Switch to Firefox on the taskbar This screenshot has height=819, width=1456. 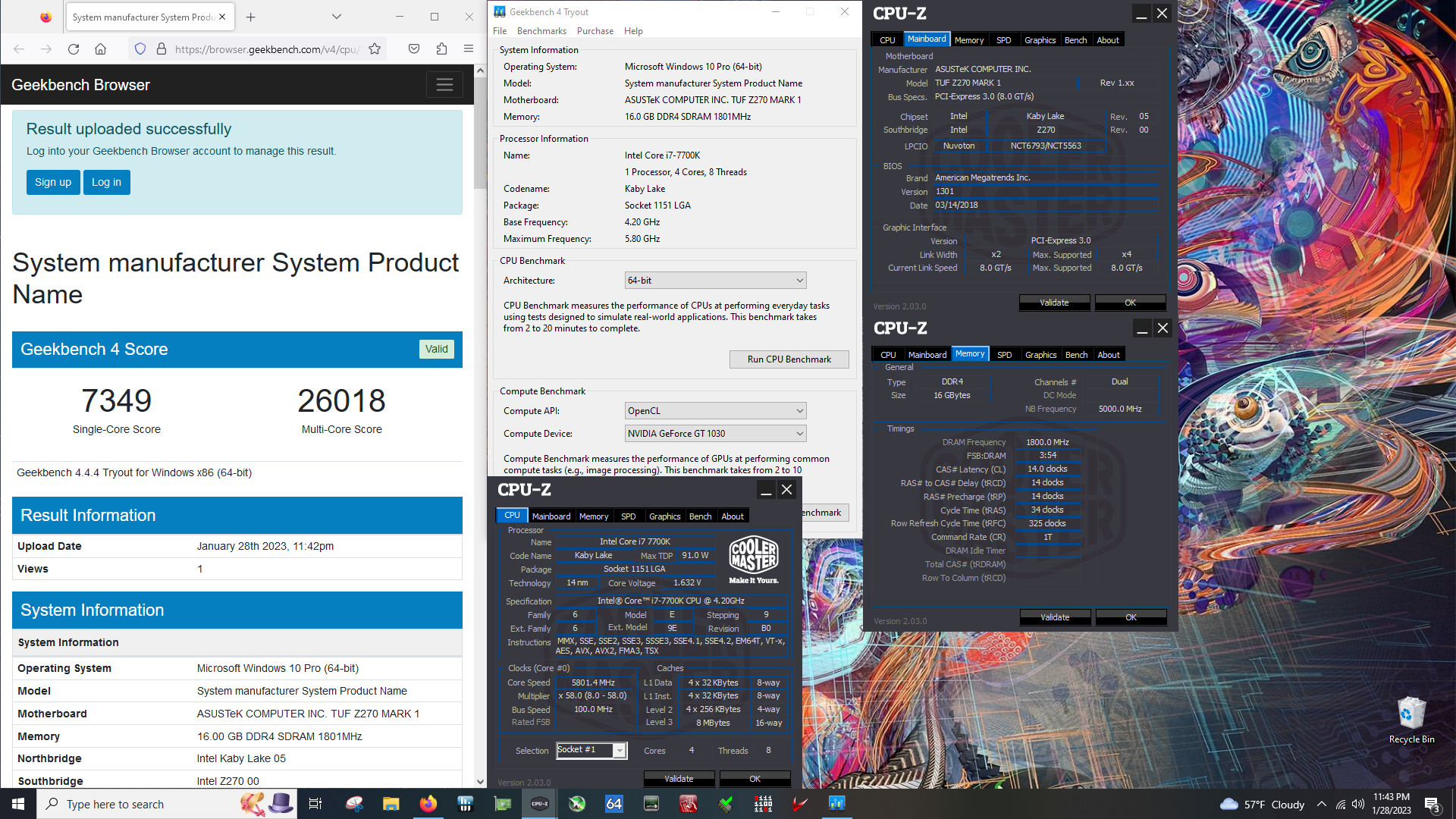[428, 804]
